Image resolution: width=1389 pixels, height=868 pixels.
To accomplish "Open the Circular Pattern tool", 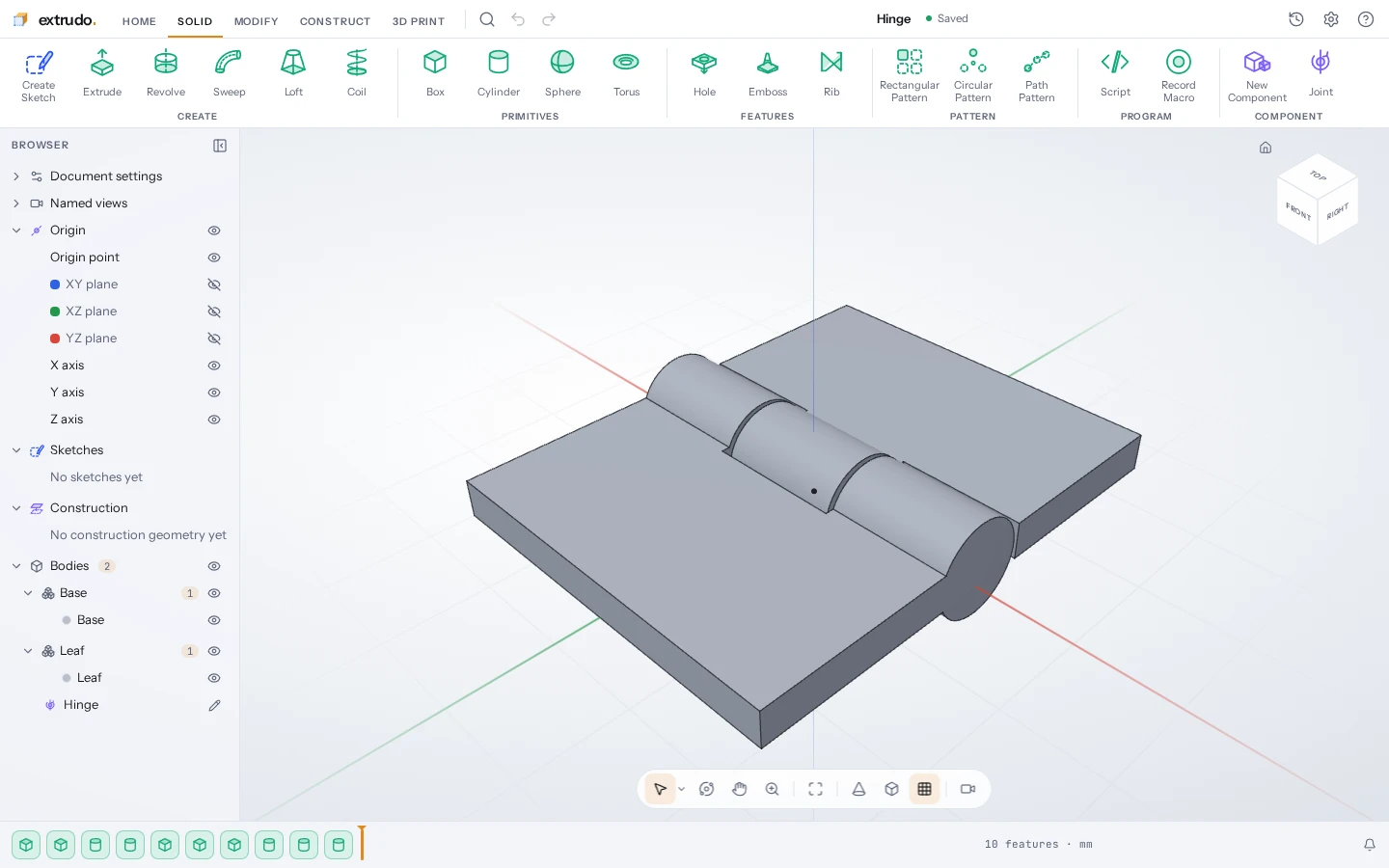I will (x=973, y=75).
